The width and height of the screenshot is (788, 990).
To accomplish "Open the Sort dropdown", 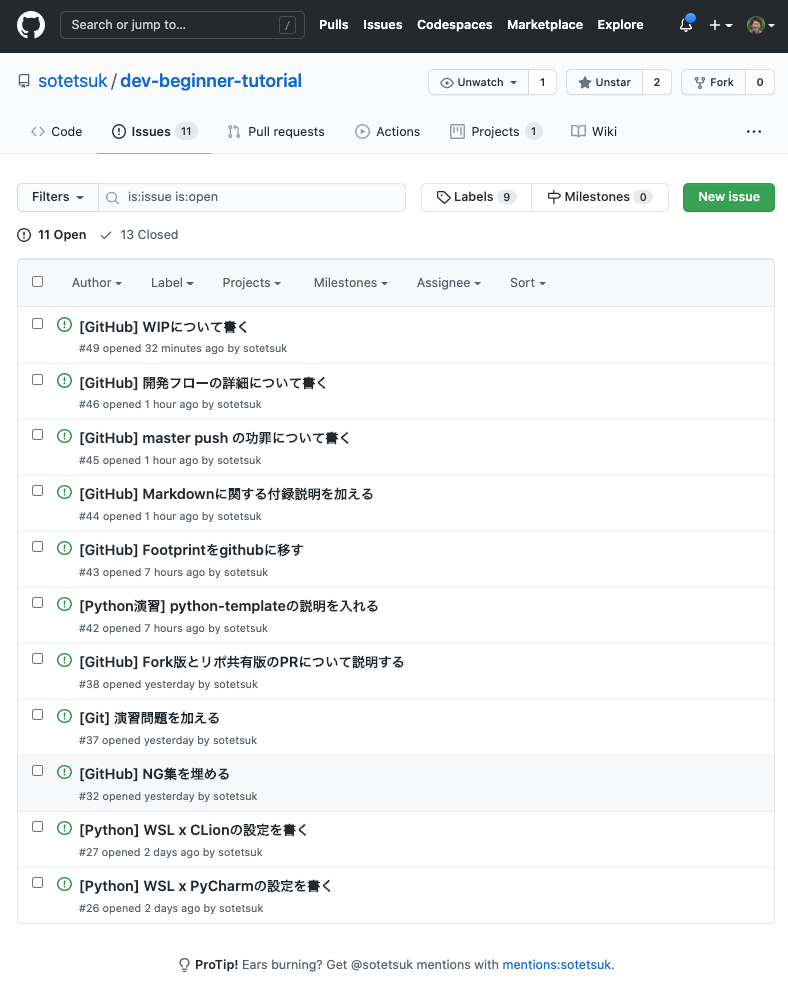I will [528, 283].
